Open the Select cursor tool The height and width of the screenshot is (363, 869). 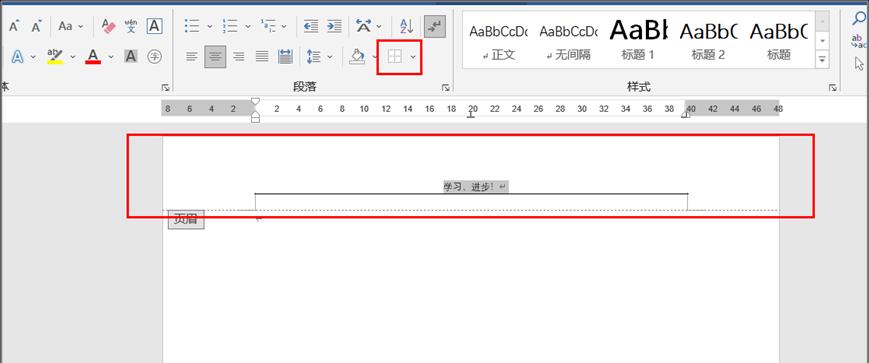[x=860, y=64]
